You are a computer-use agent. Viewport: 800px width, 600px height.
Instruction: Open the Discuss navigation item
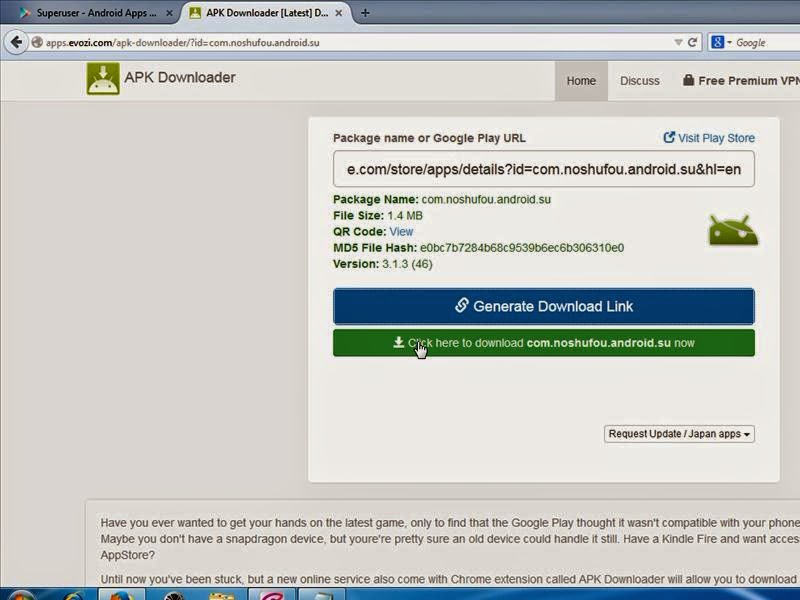(639, 81)
